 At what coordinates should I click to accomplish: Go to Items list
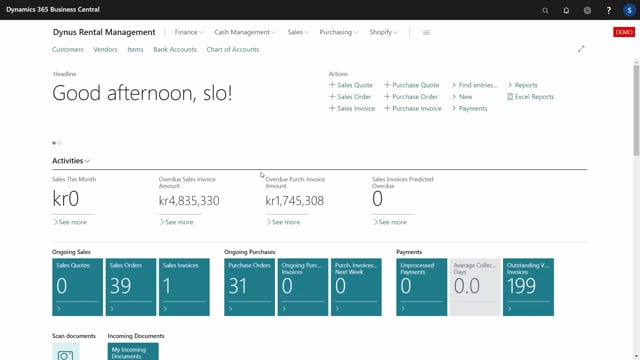click(136, 49)
